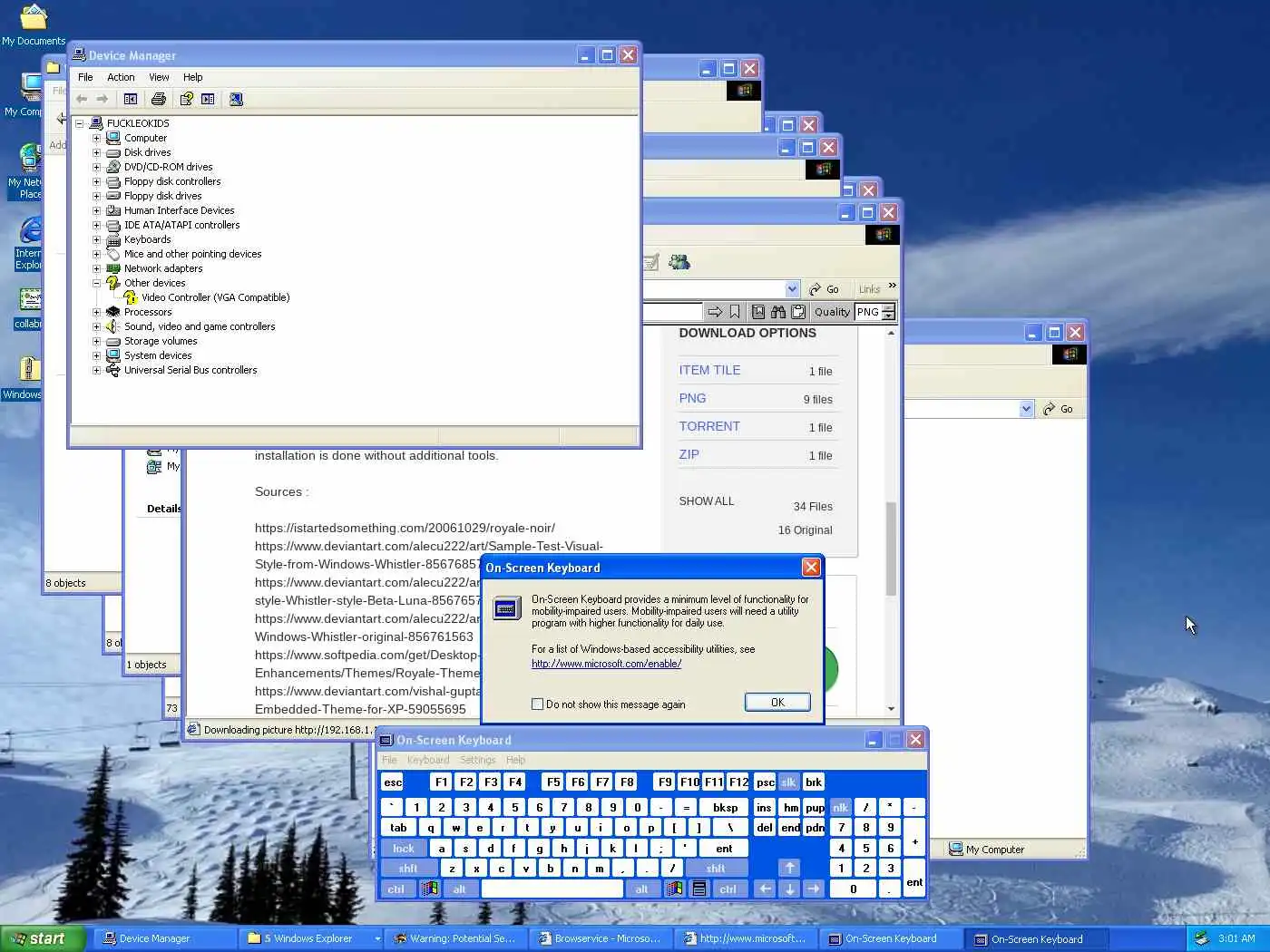Click the up arrow key on keyboard

[x=789, y=869]
